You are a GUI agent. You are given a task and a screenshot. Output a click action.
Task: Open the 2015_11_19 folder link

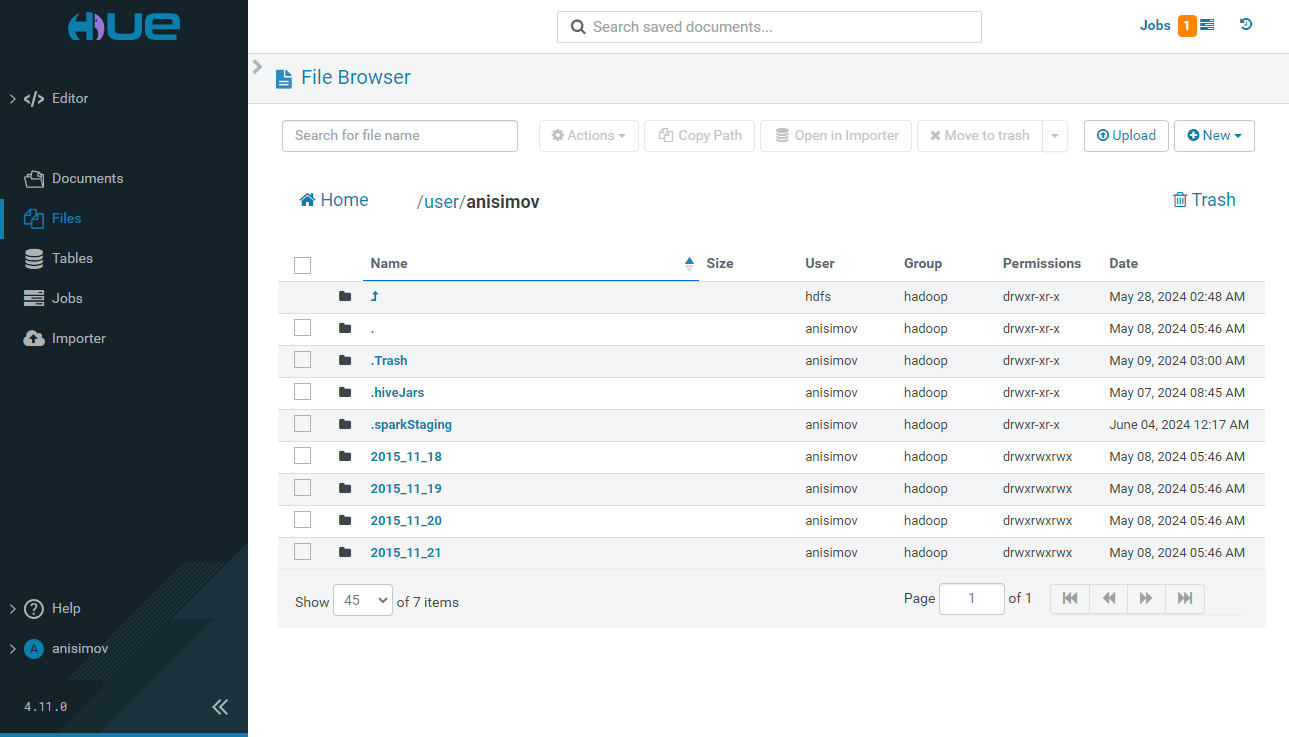tap(406, 489)
